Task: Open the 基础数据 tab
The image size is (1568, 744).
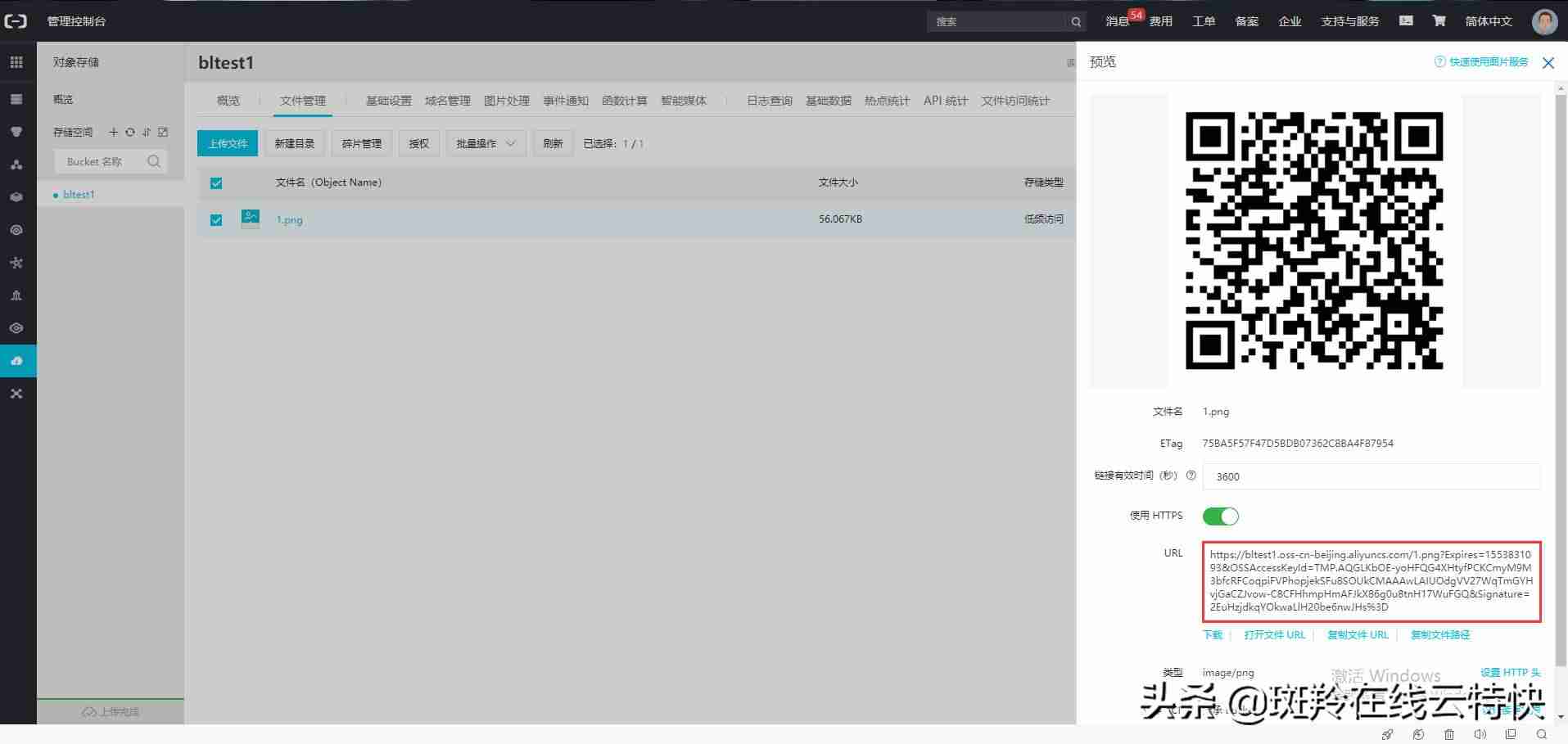Action: 829,101
